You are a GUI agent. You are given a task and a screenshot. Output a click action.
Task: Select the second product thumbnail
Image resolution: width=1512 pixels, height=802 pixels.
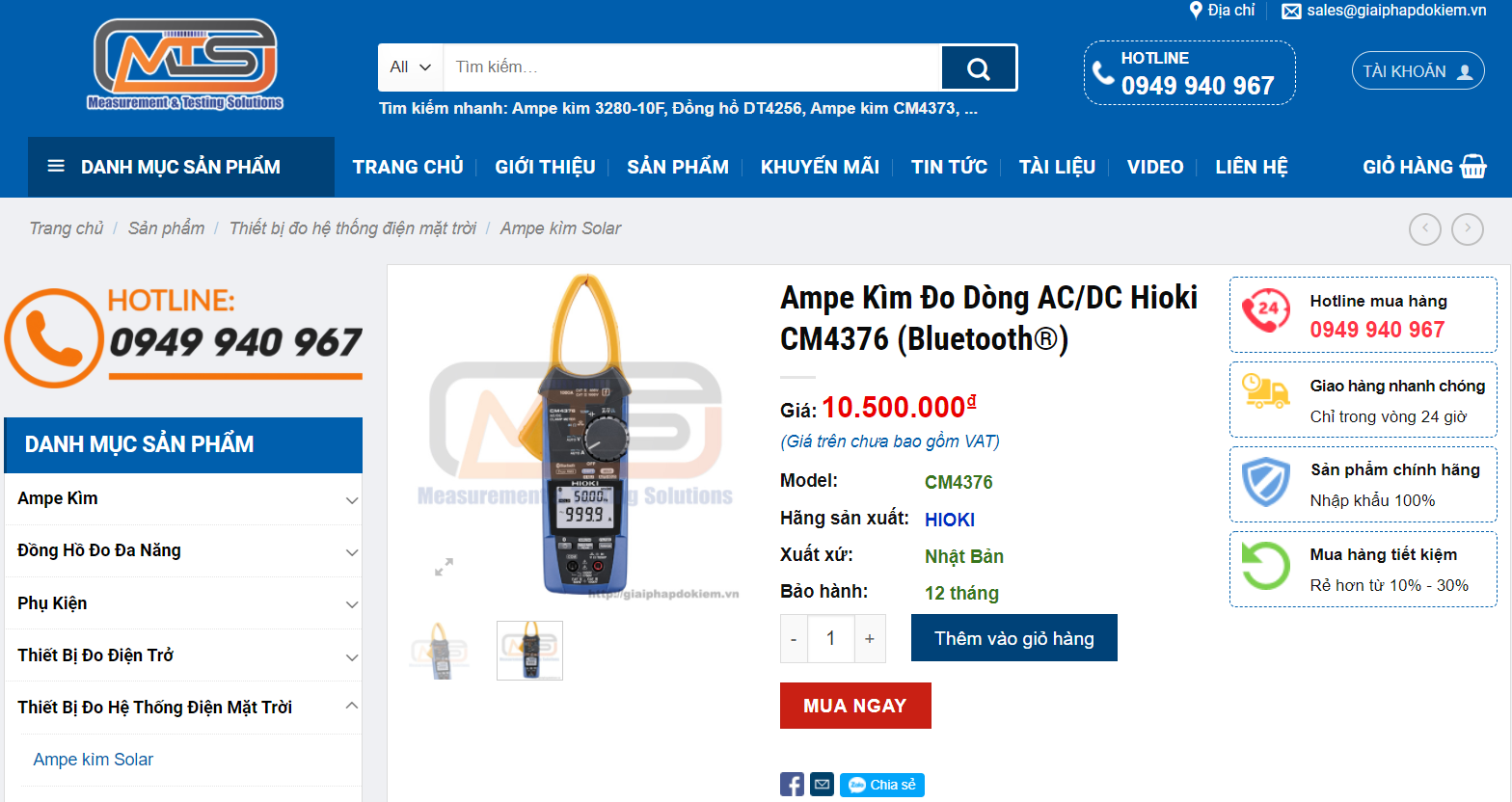click(528, 650)
